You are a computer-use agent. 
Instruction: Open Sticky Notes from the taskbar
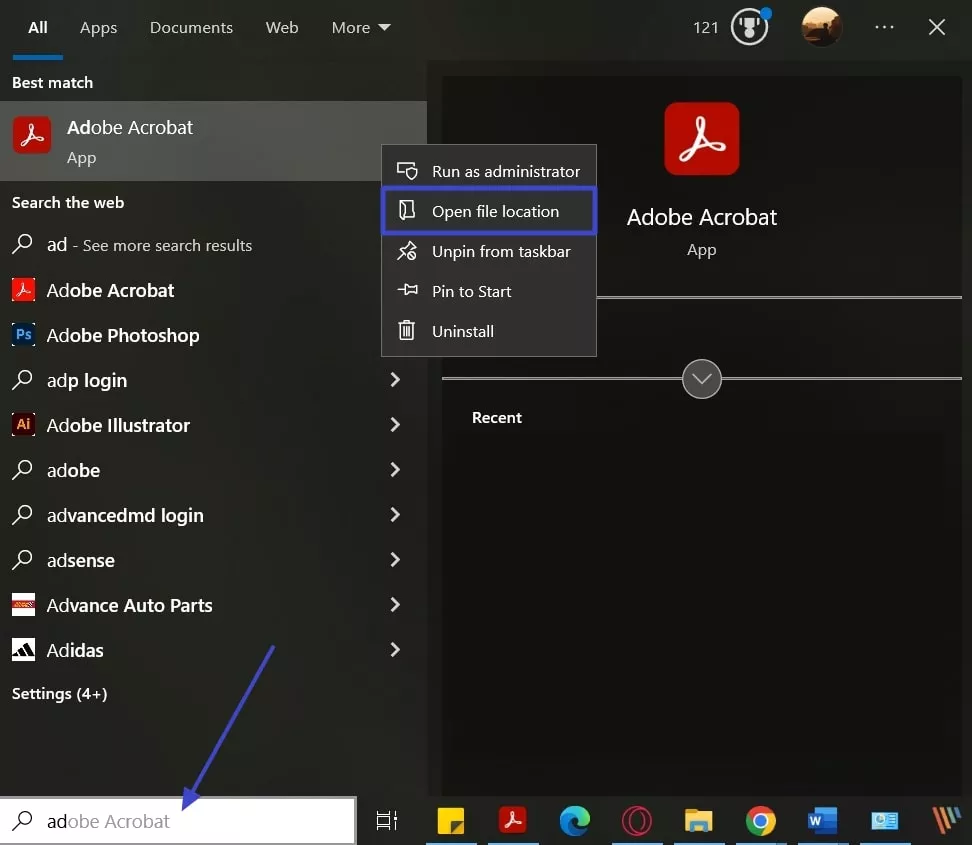pyautogui.click(x=451, y=820)
